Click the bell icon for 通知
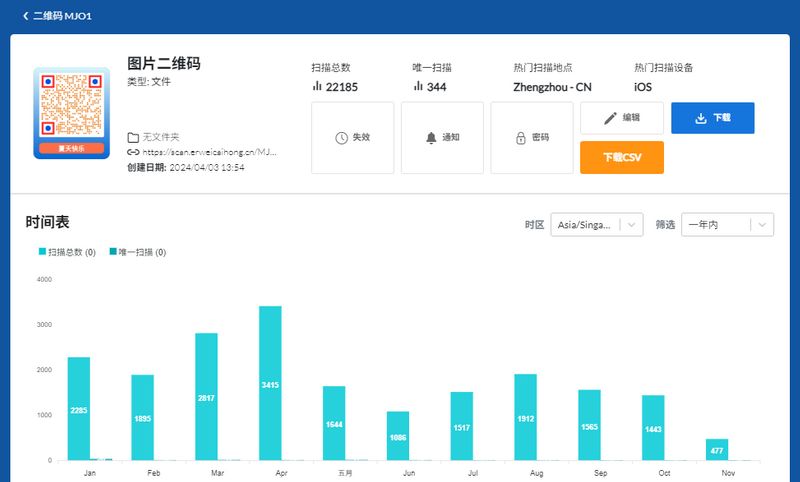The width and height of the screenshot is (800, 482). click(431, 138)
